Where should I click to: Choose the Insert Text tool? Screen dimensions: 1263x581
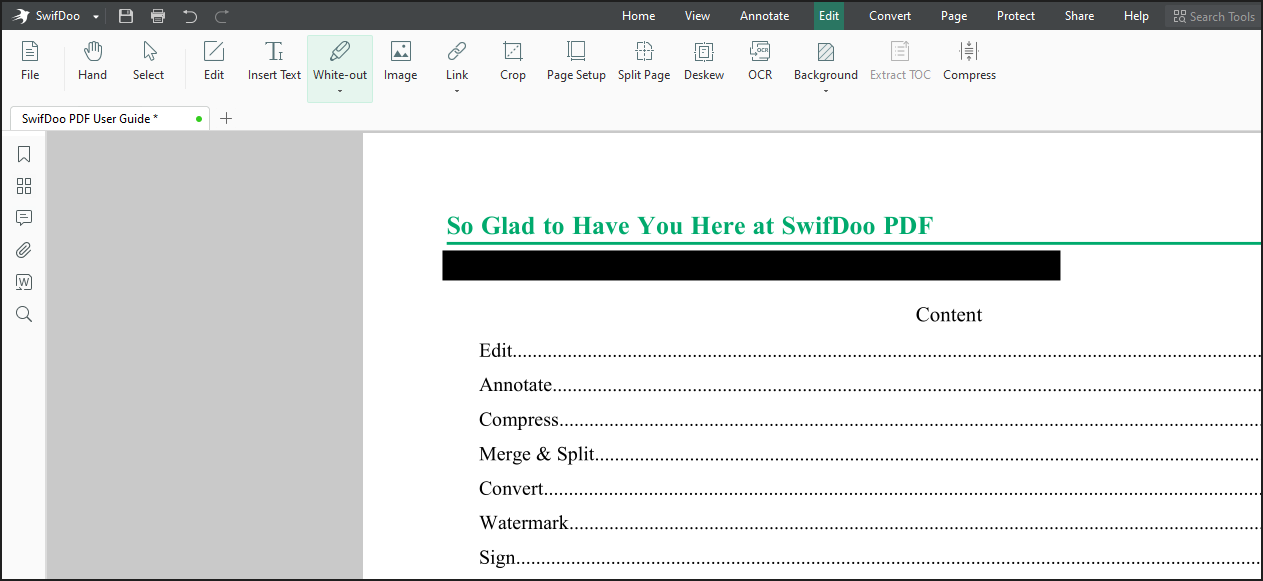pyautogui.click(x=274, y=61)
